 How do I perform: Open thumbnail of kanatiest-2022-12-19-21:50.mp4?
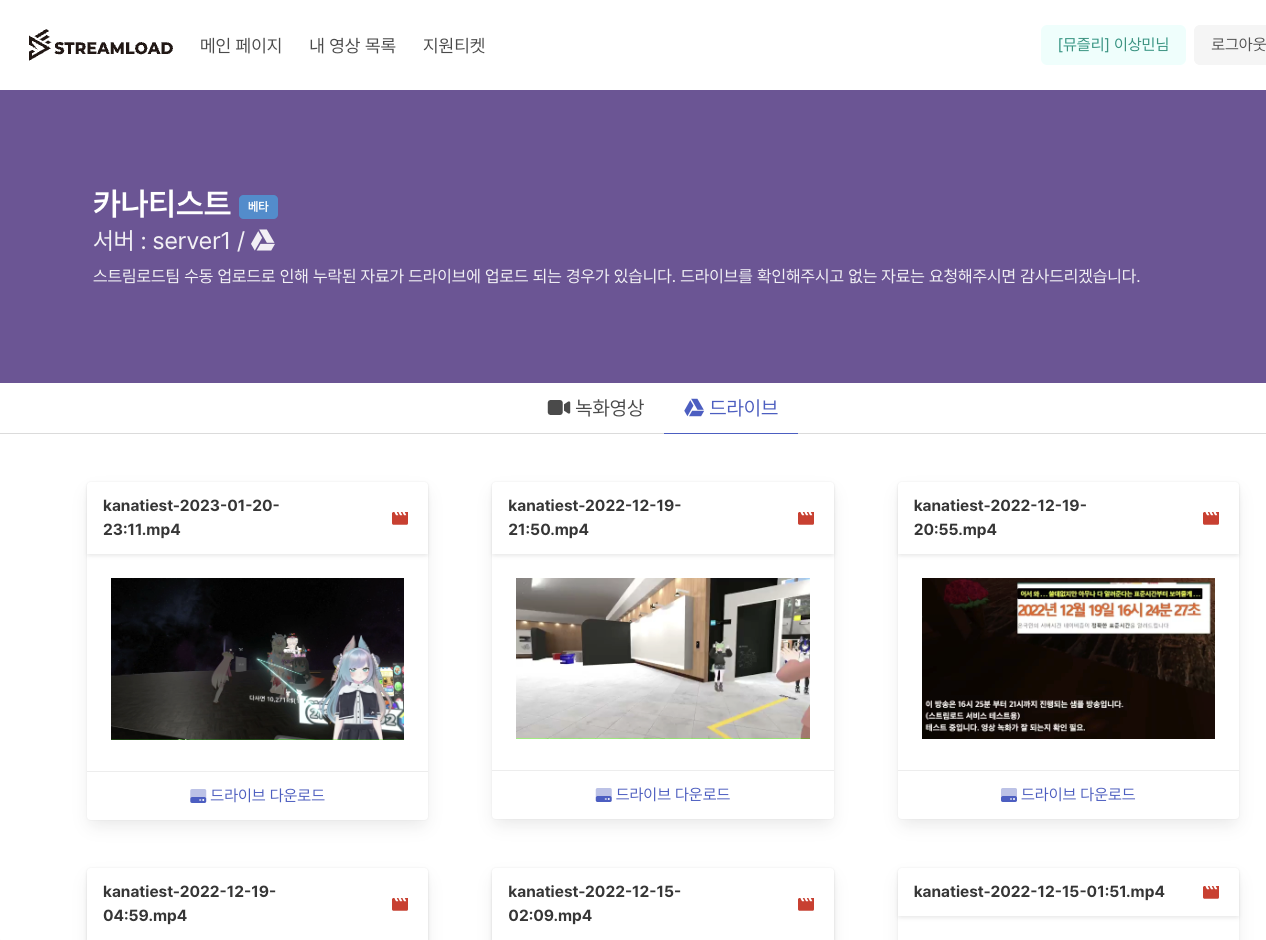point(663,659)
